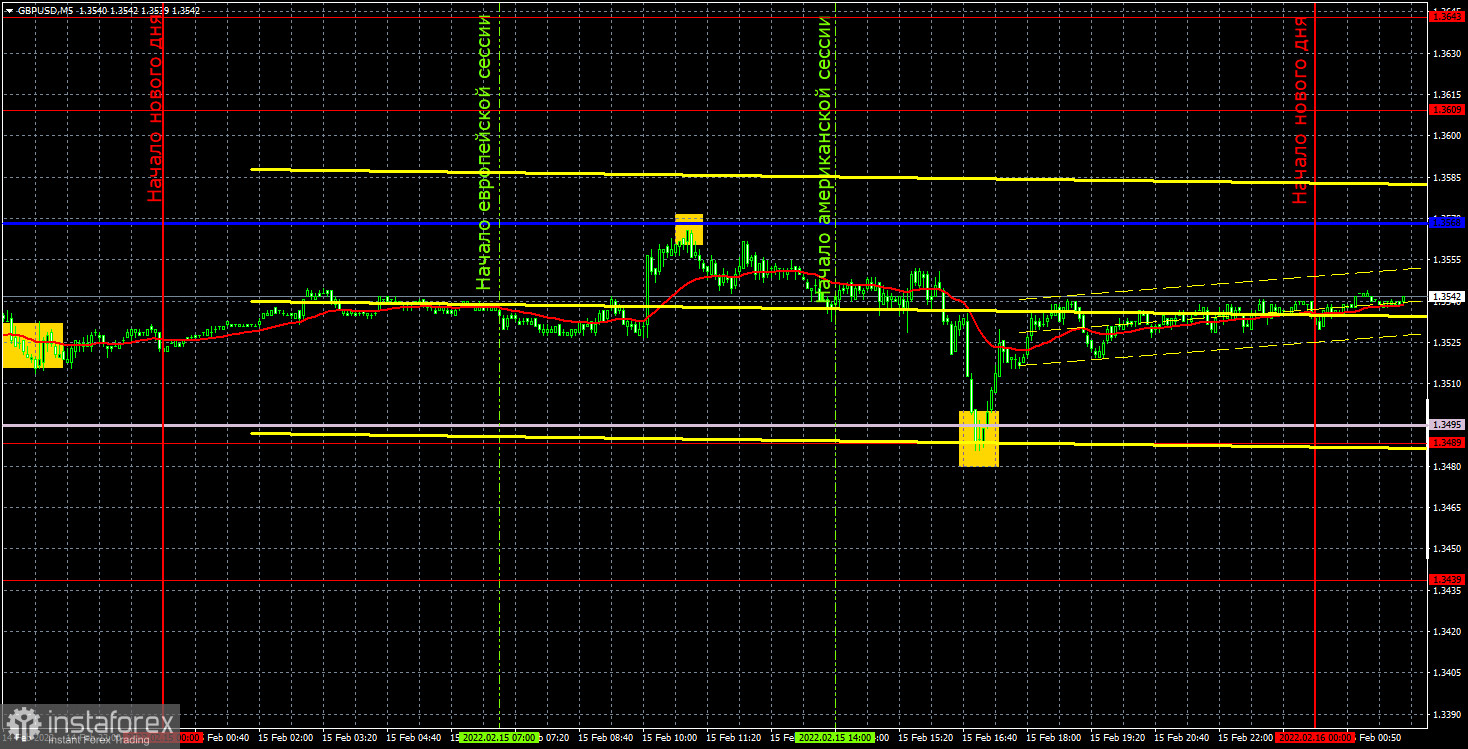
Task: Click the red 1.3489 price label
Action: 1448,442
